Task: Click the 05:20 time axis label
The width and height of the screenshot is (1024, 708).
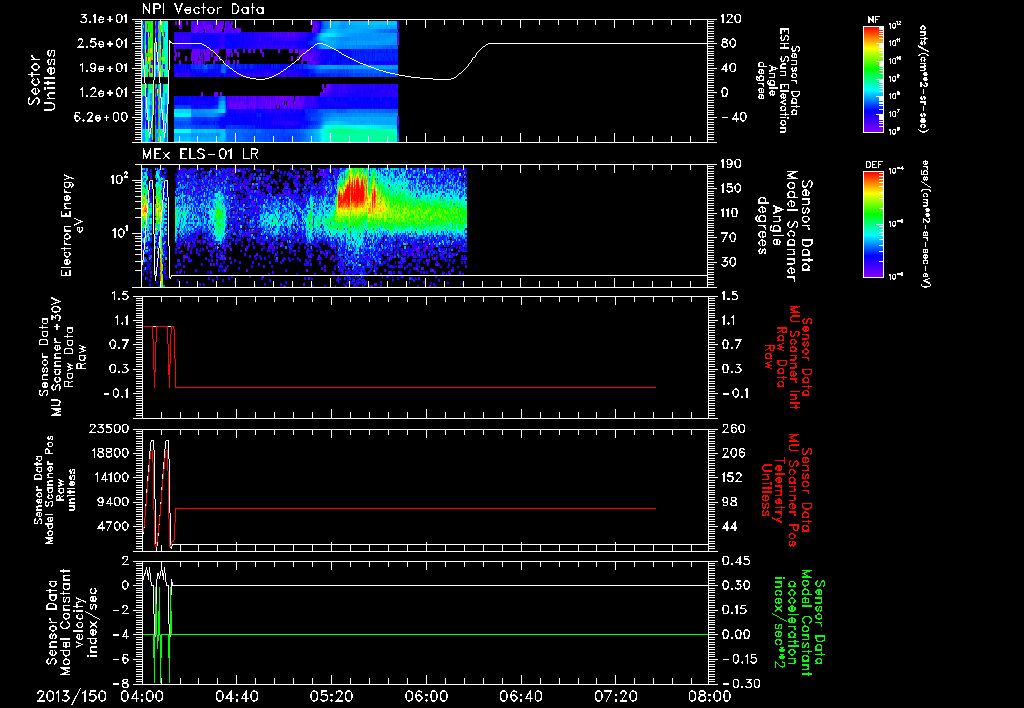Action: click(331, 696)
